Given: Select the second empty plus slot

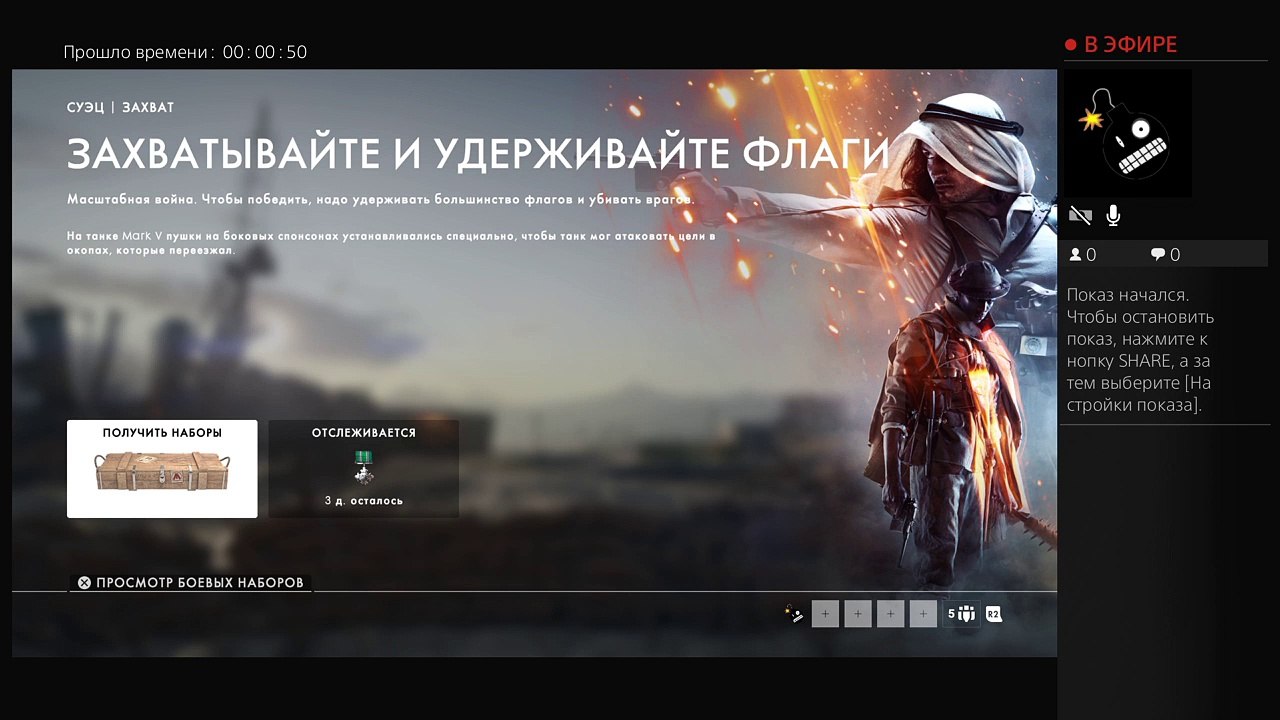Looking at the screenshot, I should (x=858, y=614).
